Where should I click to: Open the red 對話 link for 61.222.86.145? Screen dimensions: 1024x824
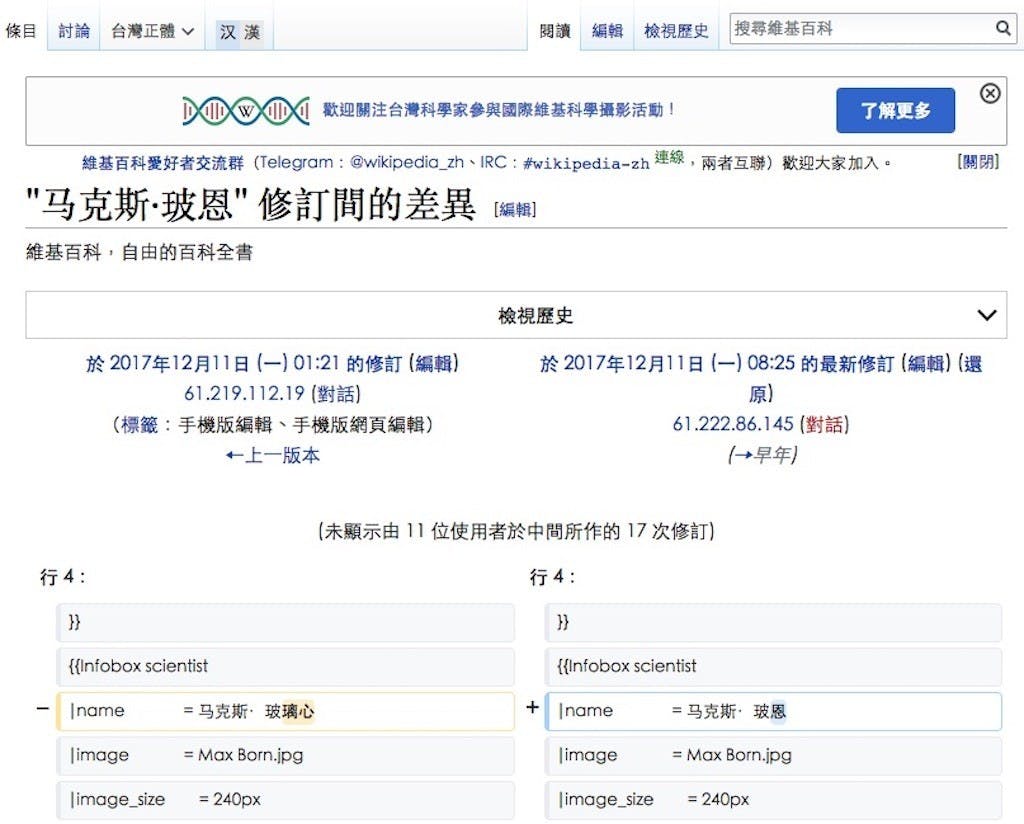[x=824, y=424]
